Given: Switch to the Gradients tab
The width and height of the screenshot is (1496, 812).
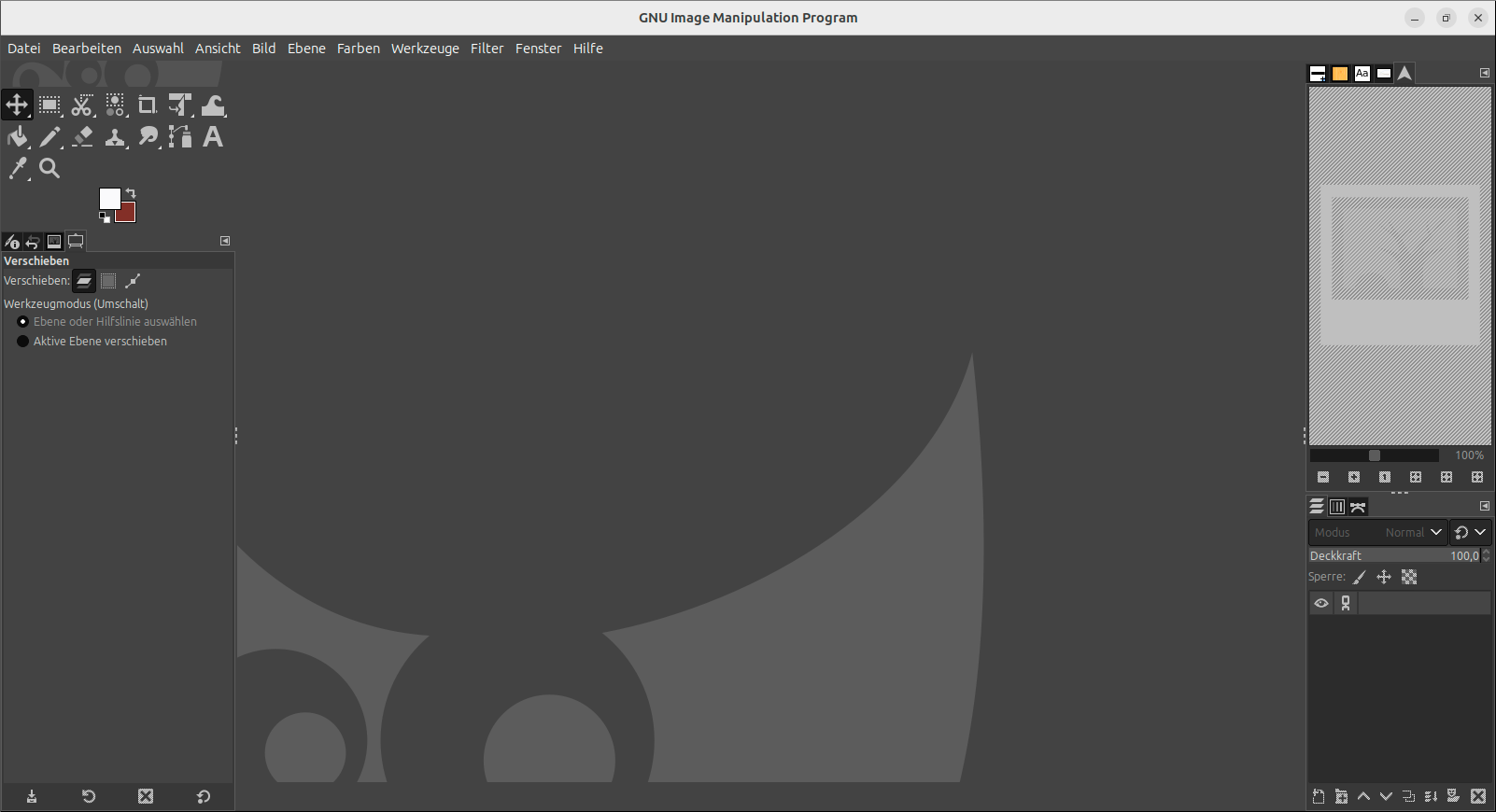Looking at the screenshot, I should [x=1384, y=74].
